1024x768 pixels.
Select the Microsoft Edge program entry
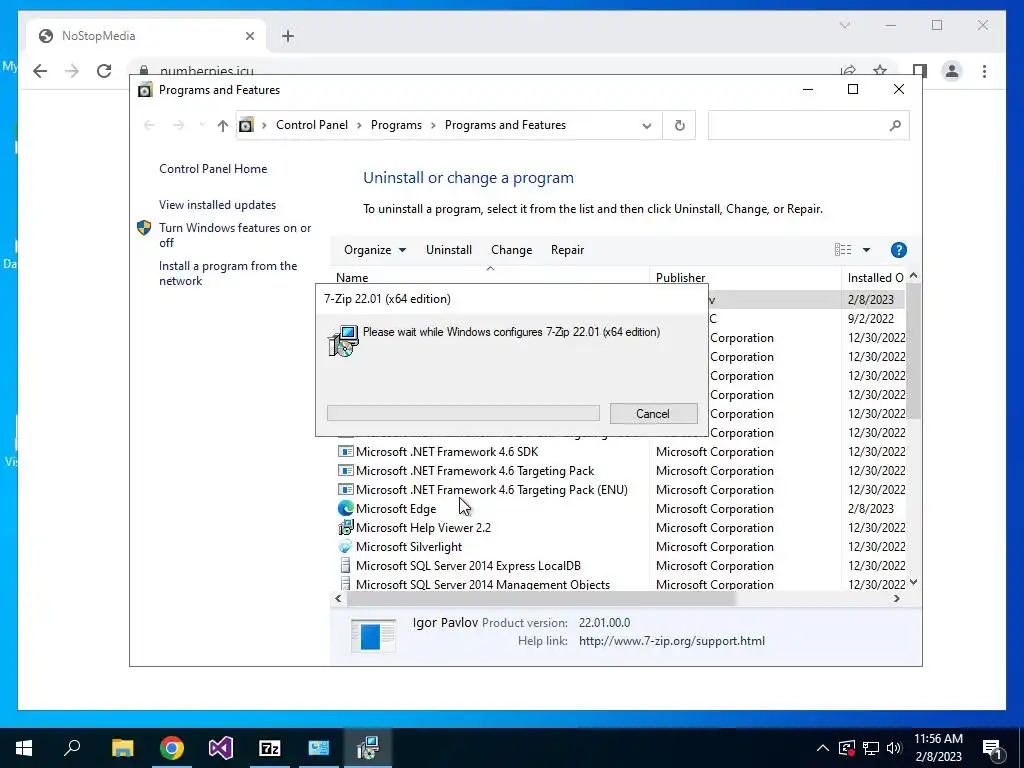tap(620, 509)
